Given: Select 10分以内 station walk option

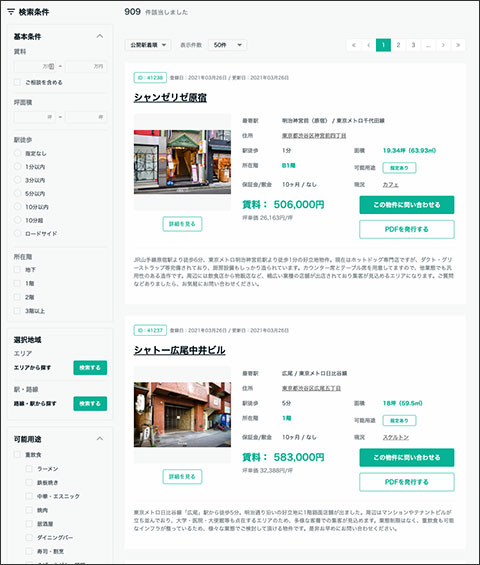Looking at the screenshot, I should click(17, 206).
